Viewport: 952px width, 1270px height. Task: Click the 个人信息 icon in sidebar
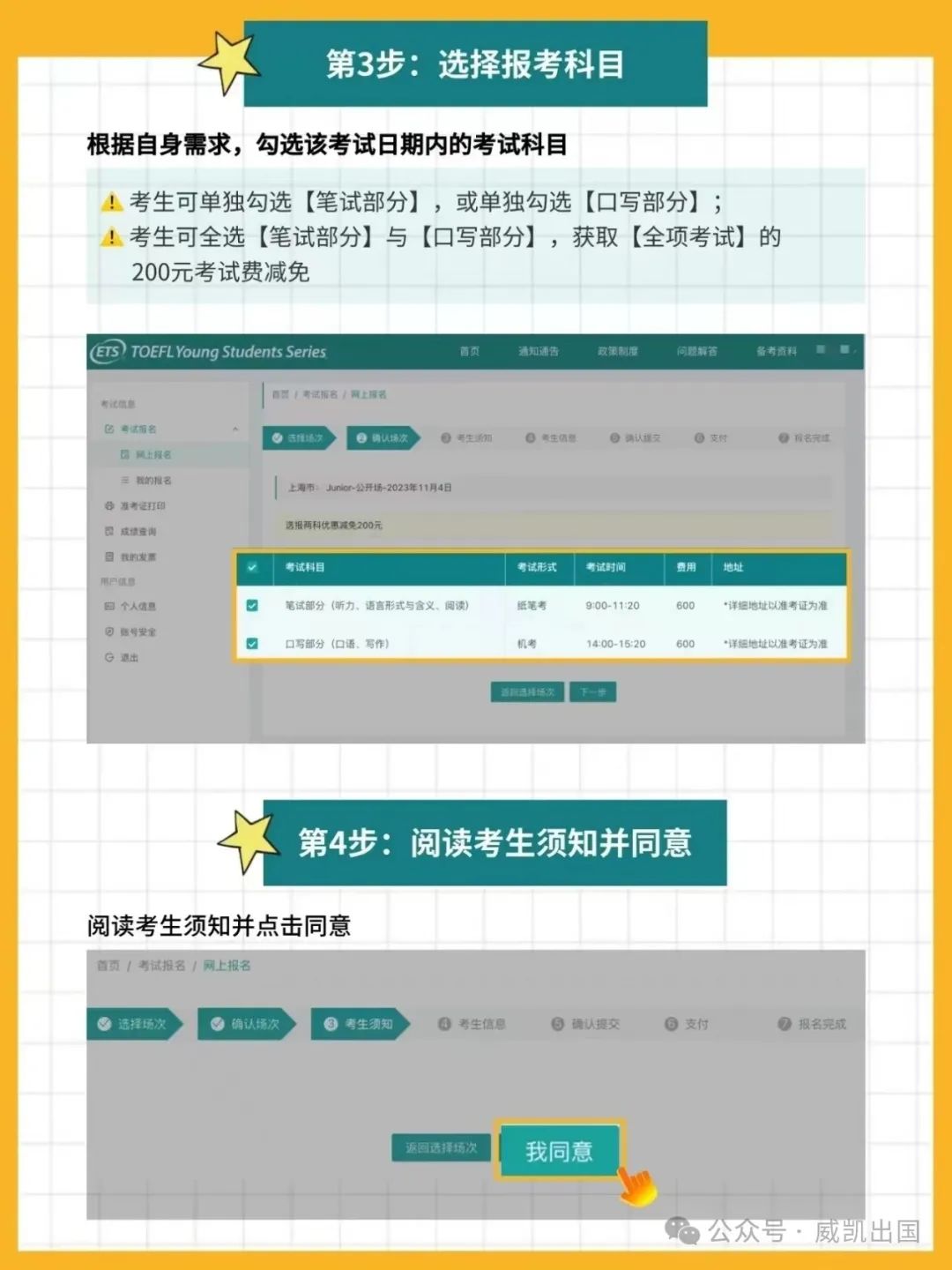point(109,607)
